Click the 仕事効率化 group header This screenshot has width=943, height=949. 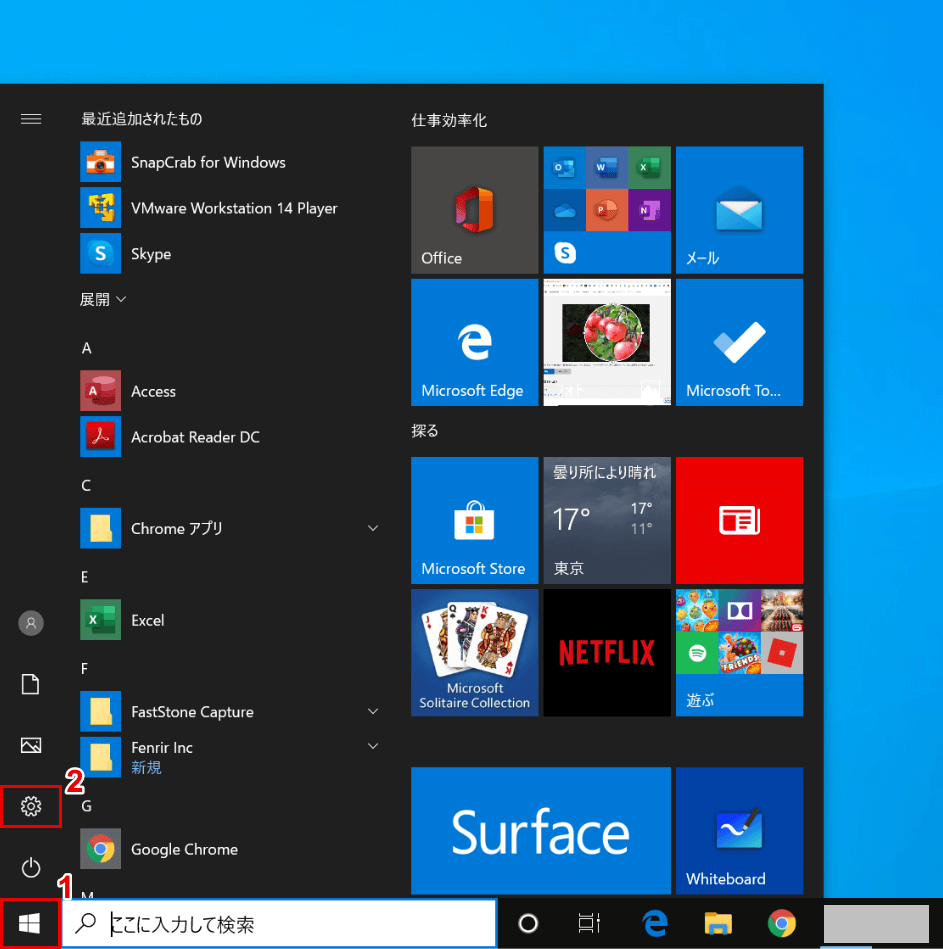(x=449, y=120)
